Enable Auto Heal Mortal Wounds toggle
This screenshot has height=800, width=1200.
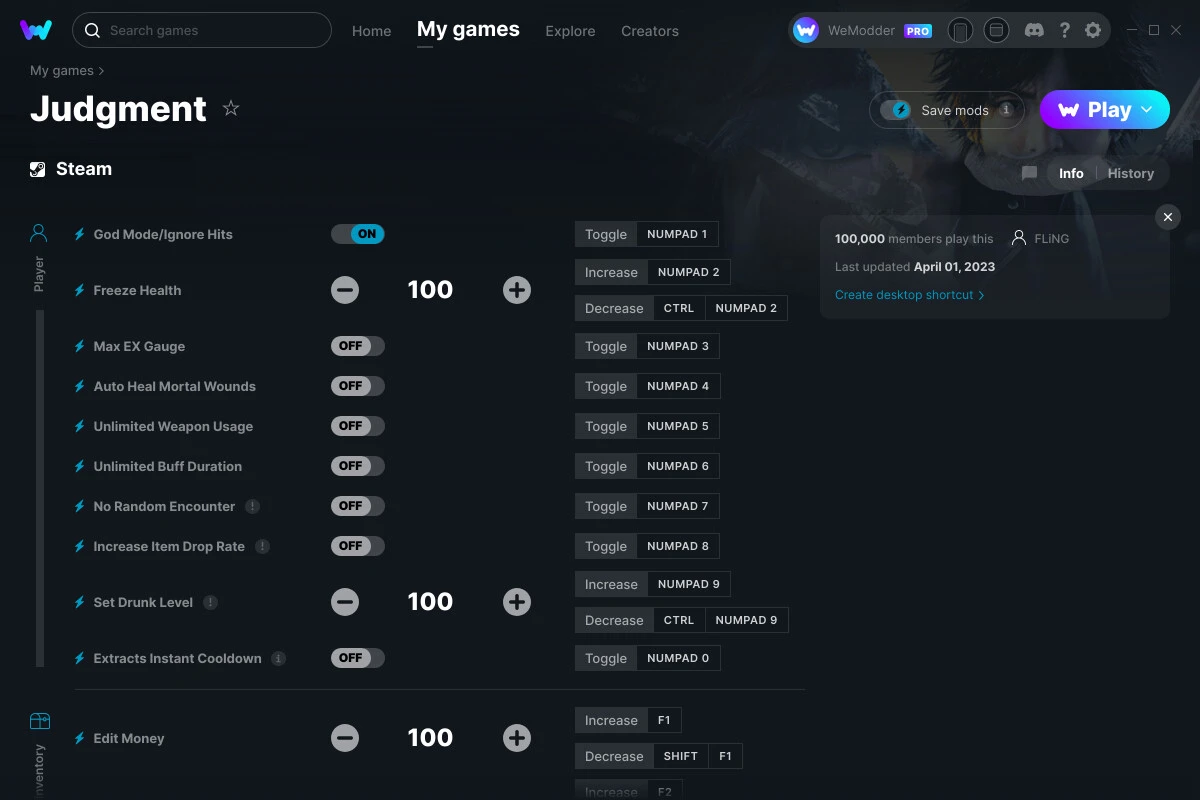358,386
